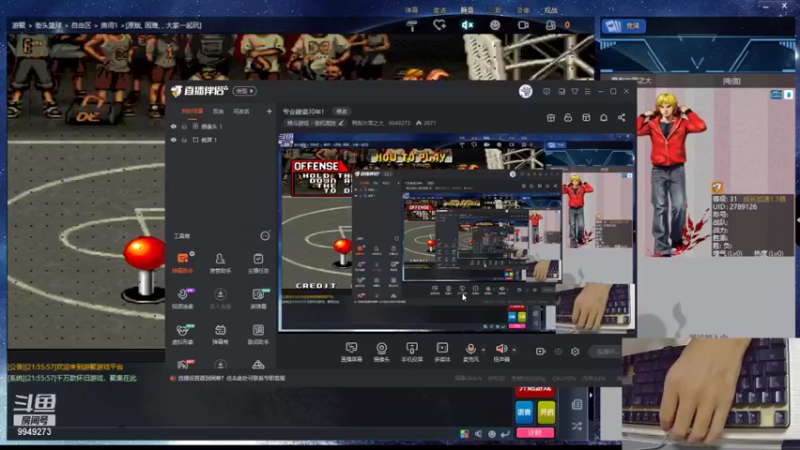Click the 竞猜 button in the right panel
The image size is (800, 450).
[x=624, y=26]
